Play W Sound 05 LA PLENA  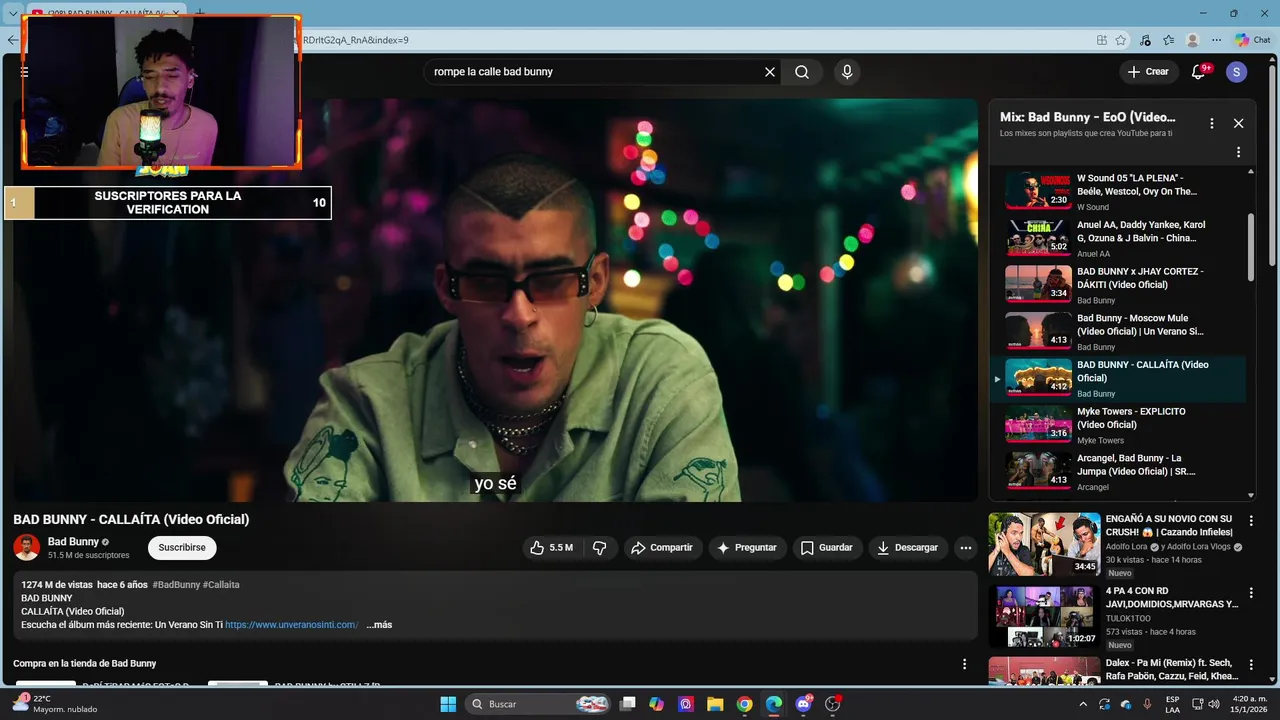point(1118,191)
